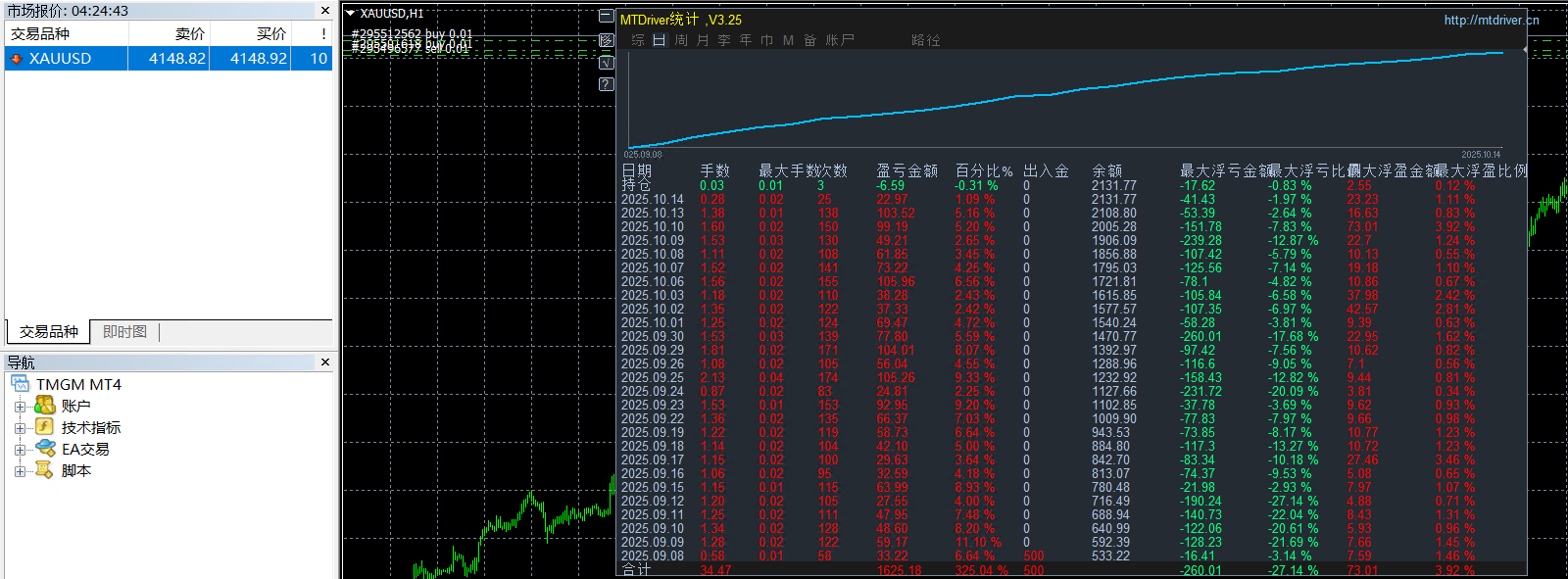1568x579 pixels.
Task: Click order label #295512562 buy 0.01
Action: [412, 34]
